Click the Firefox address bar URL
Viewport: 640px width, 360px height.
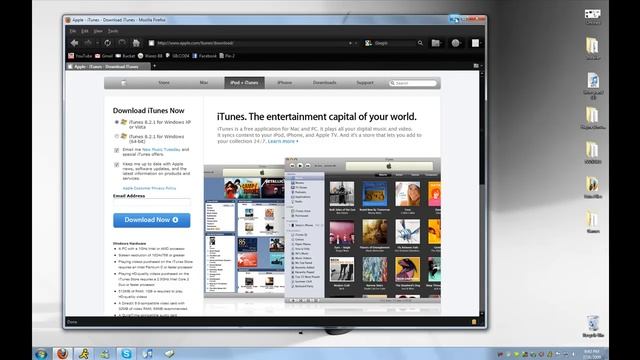195,43
